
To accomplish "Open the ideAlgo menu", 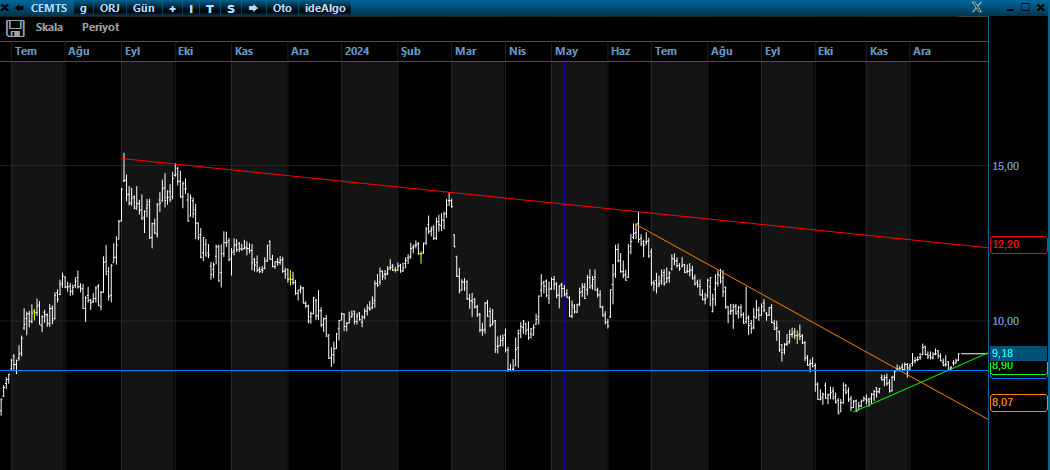I will point(325,8).
